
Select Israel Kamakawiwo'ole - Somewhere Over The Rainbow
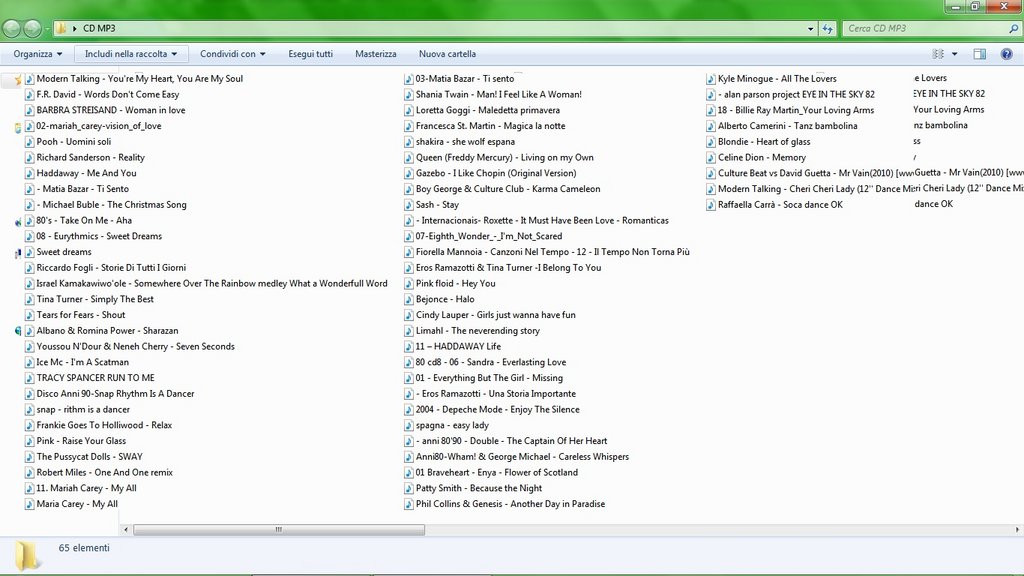point(206,283)
